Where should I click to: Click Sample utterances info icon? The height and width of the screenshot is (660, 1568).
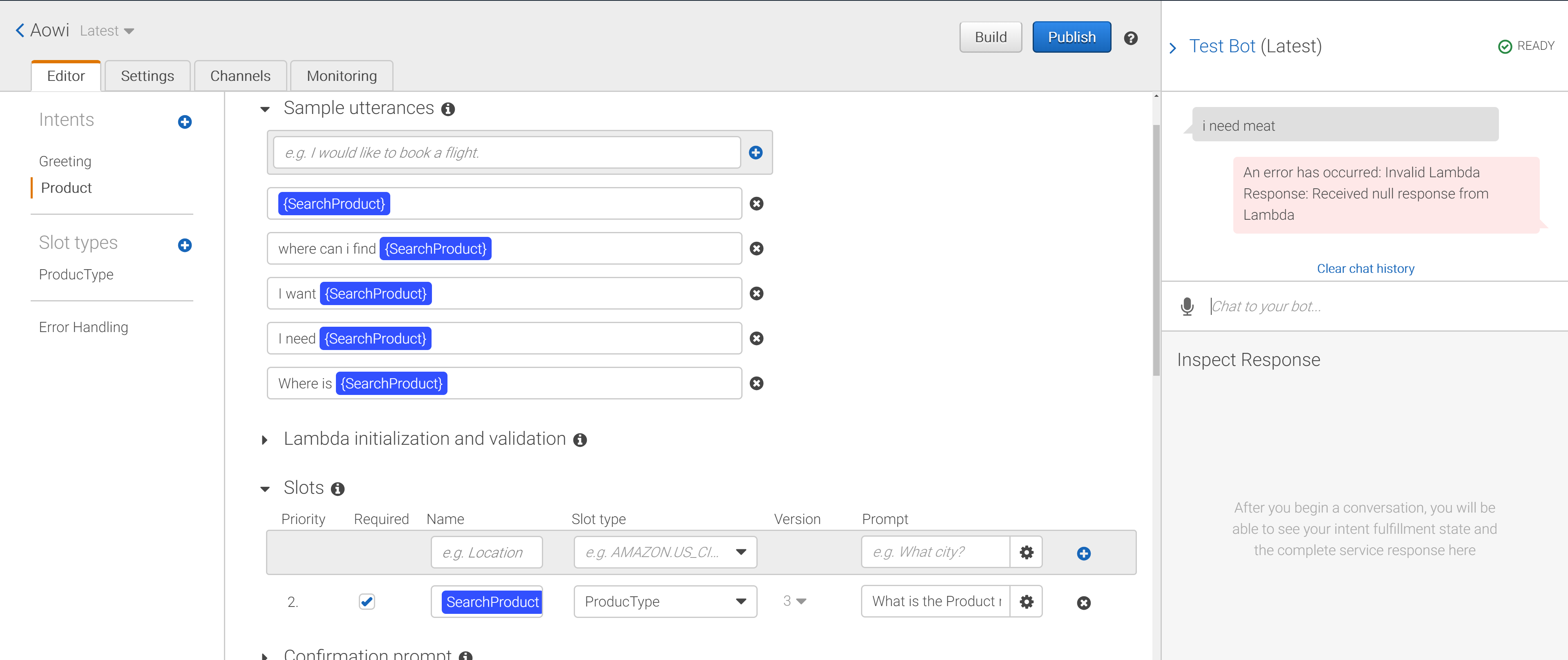tap(448, 109)
